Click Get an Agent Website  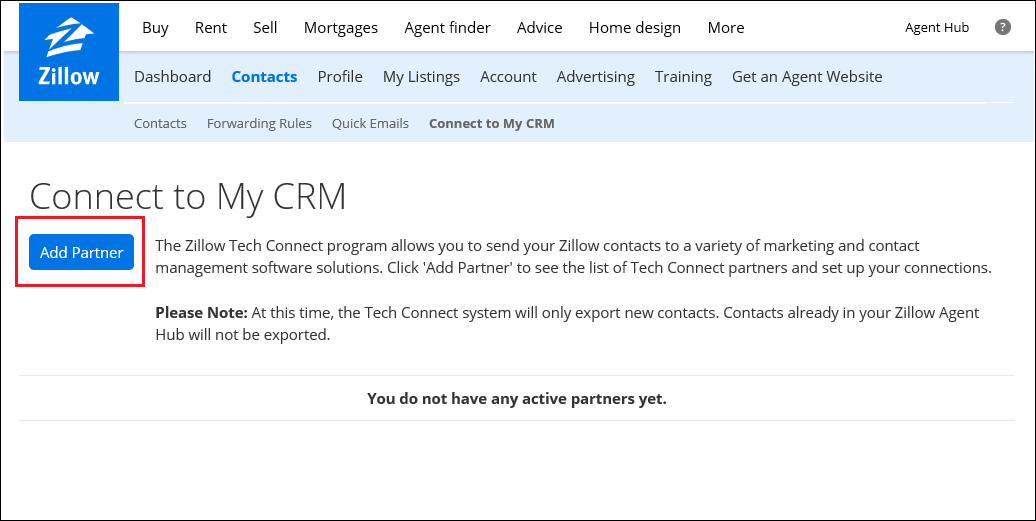(807, 76)
